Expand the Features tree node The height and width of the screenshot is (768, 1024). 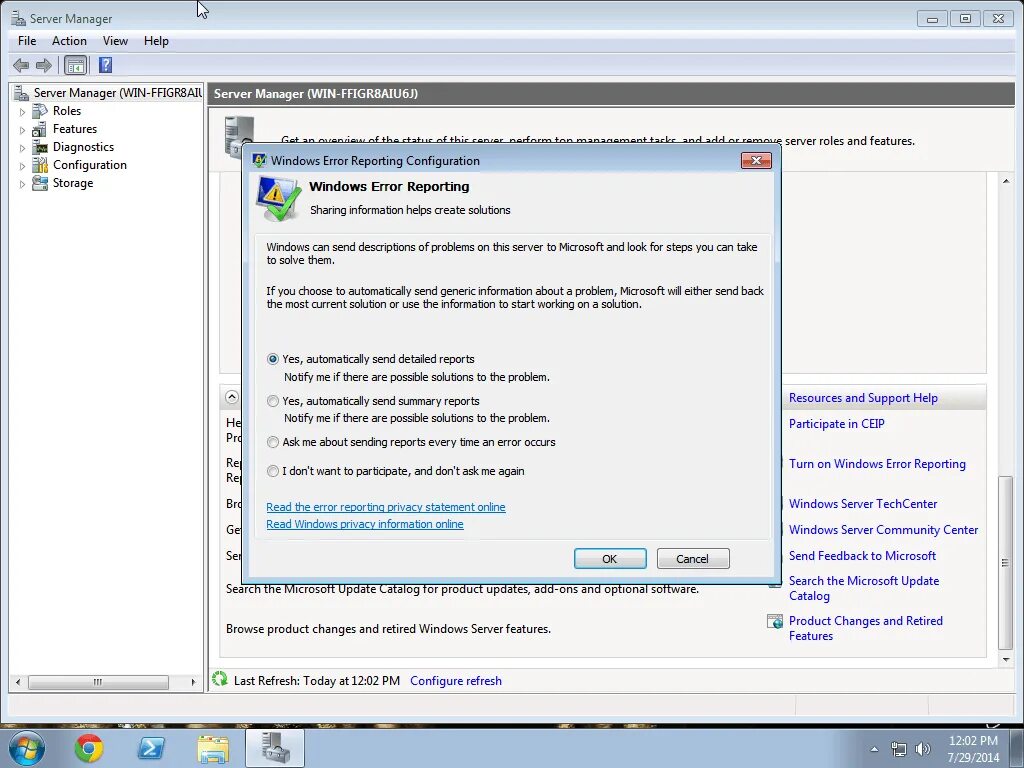click(22, 130)
